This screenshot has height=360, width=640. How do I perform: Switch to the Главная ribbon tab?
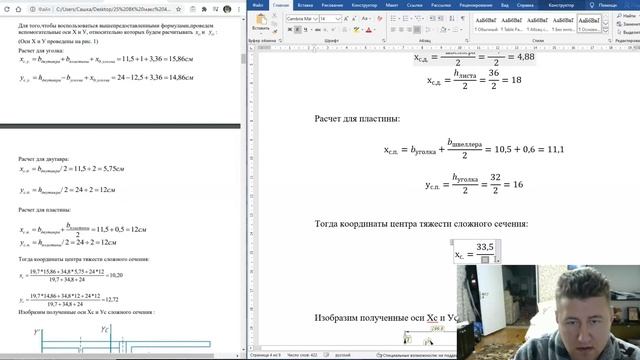(x=281, y=5)
